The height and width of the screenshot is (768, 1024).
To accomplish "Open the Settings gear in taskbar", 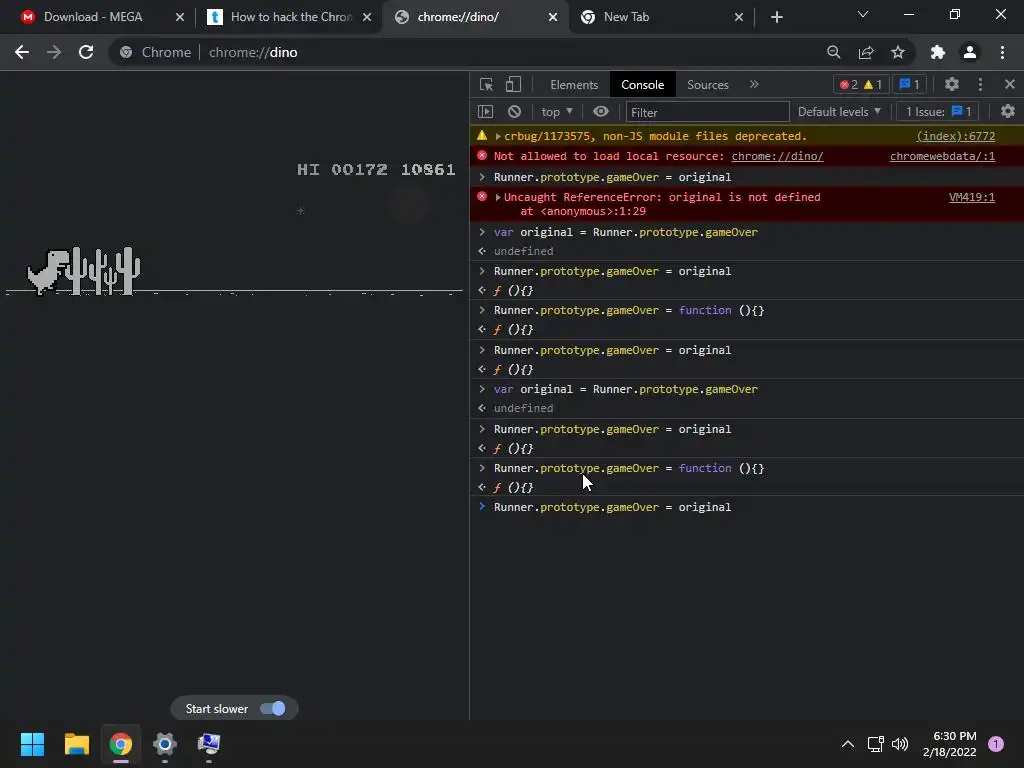I will click(165, 744).
